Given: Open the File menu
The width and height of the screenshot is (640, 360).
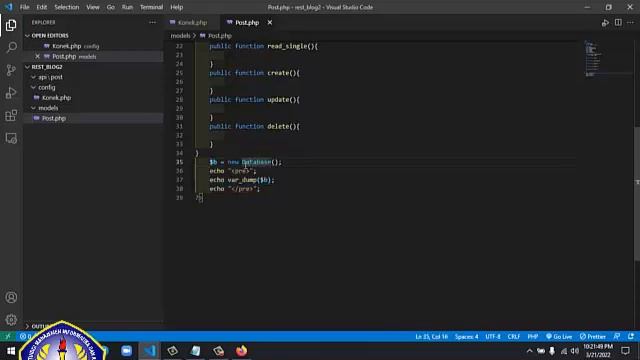Looking at the screenshot, I should coord(24,7).
